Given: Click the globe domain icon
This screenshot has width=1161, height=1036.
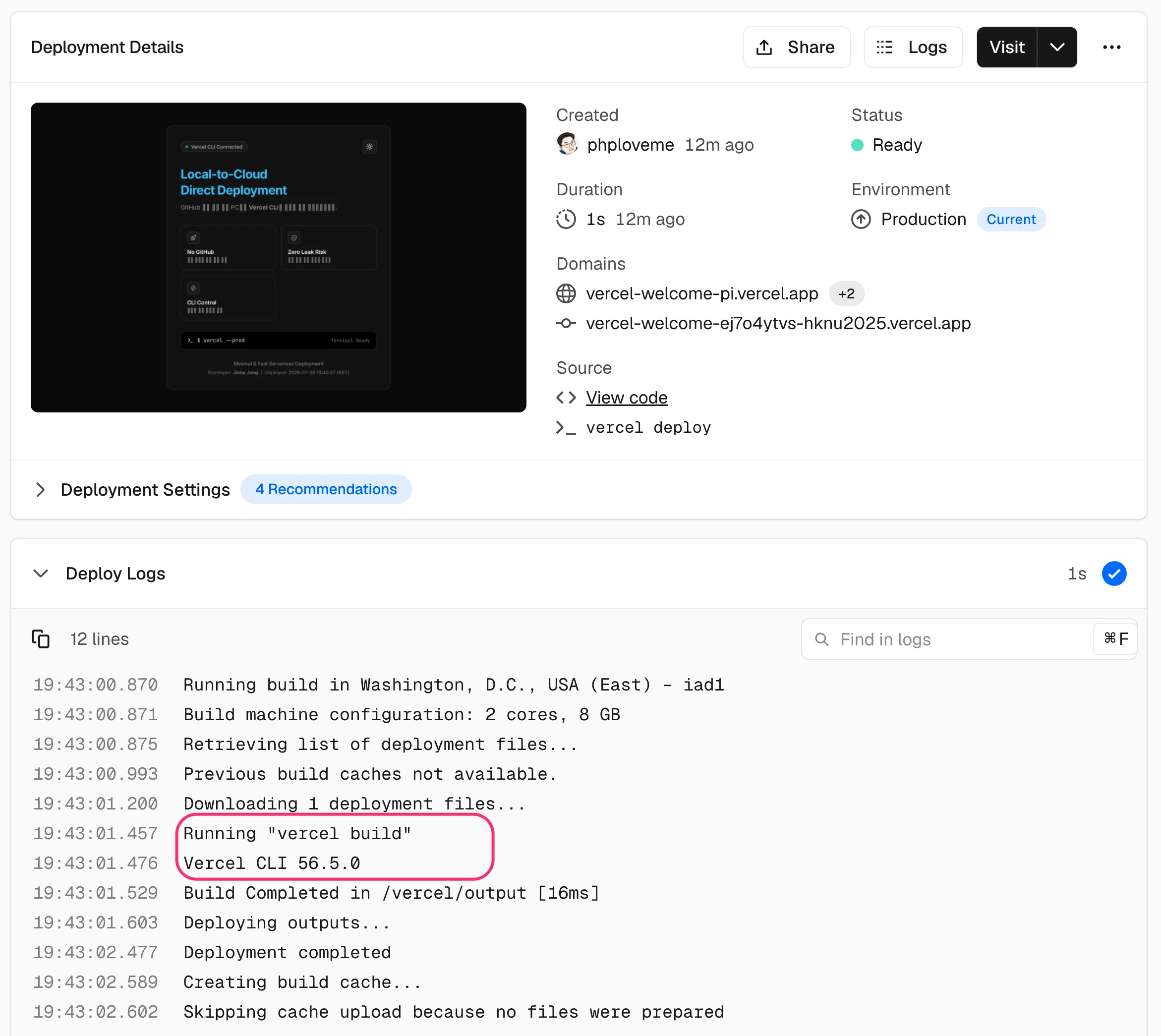Looking at the screenshot, I should click(x=566, y=294).
